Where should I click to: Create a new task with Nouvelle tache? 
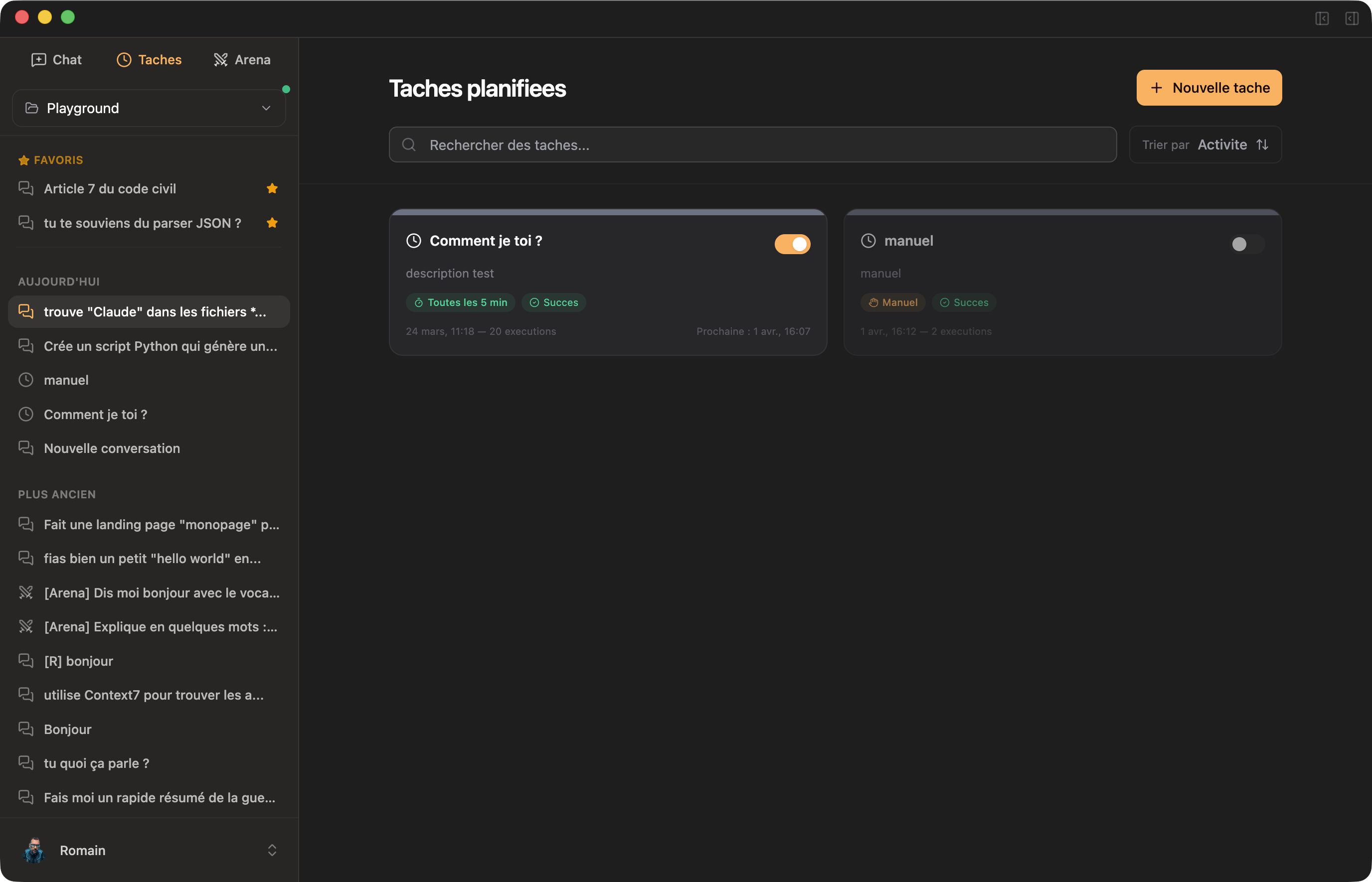[x=1208, y=88]
